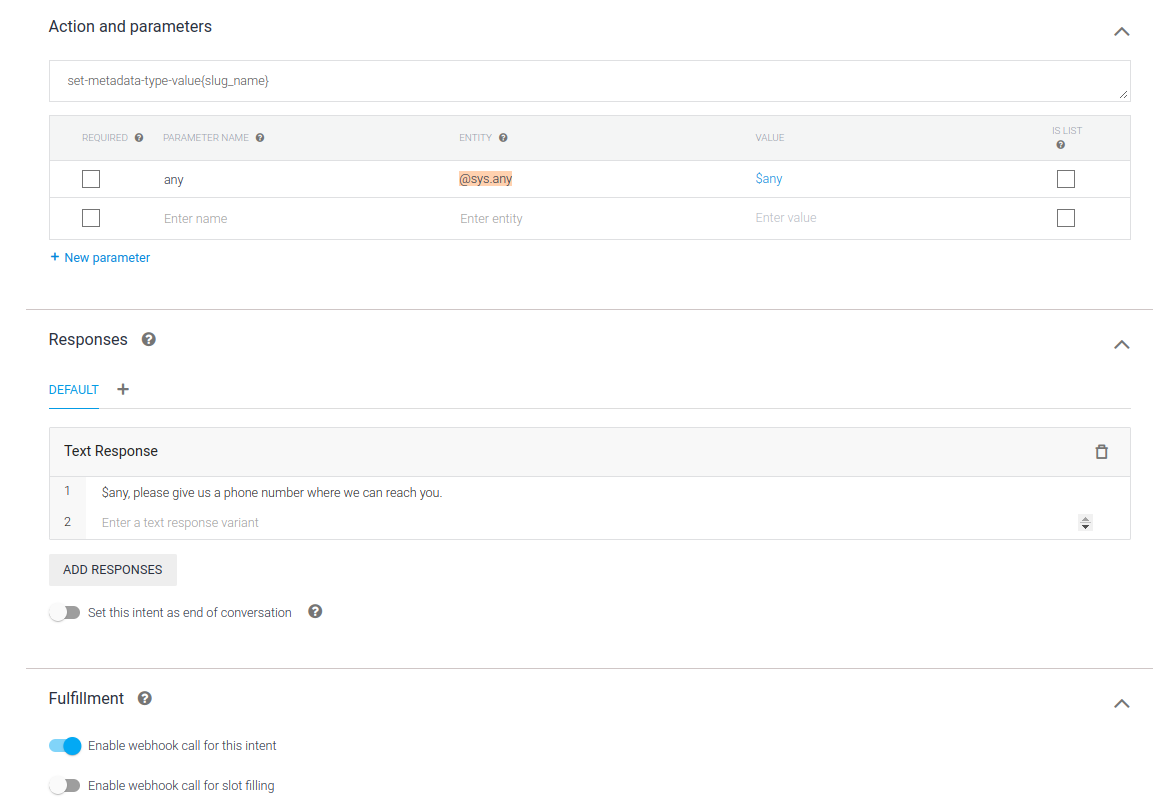This screenshot has height=811, width=1157.
Task: Click help icon next to PARAMETER NAME
Action: 260,138
